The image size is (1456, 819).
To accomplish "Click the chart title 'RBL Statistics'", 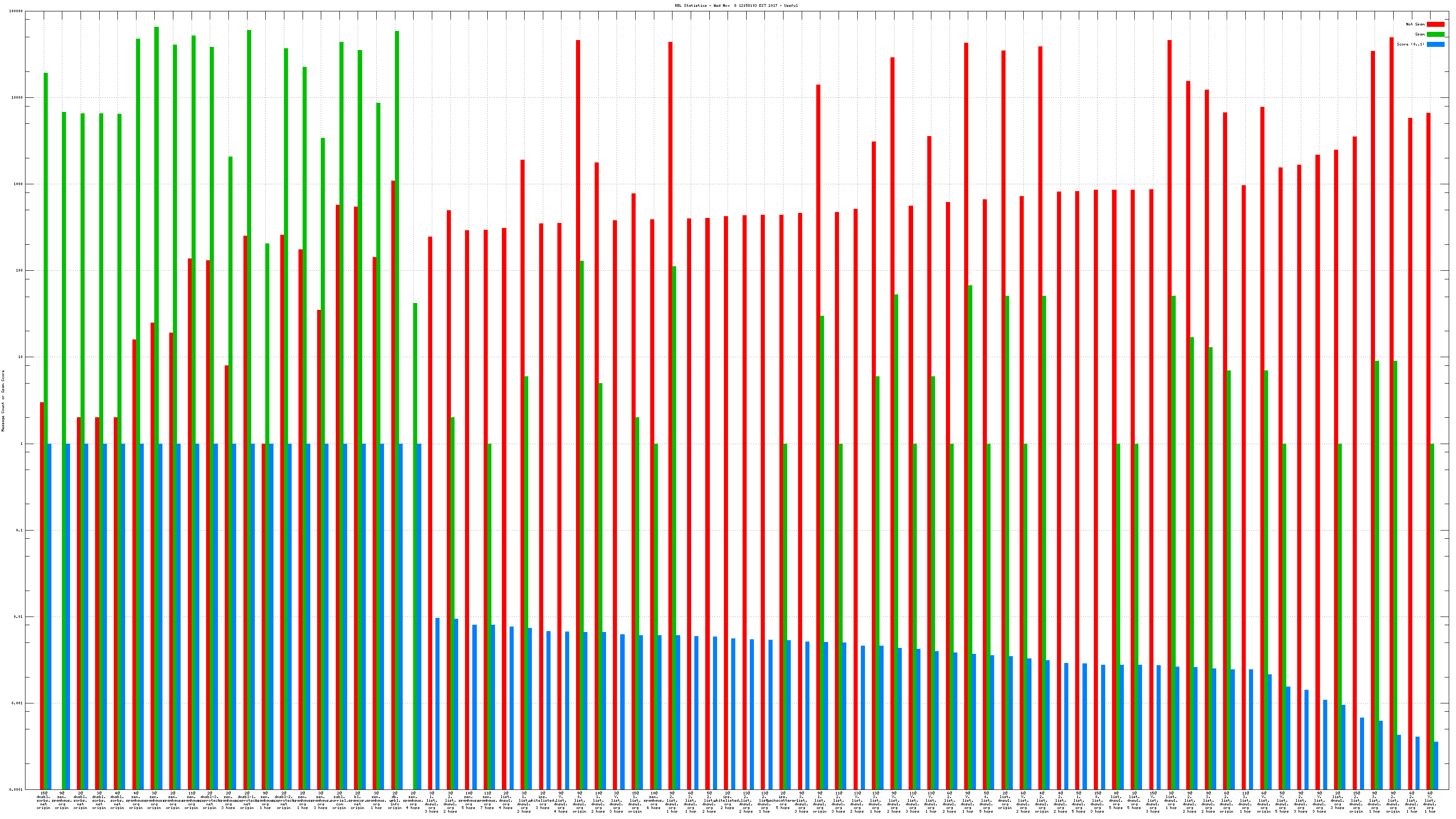I will coord(736,5).
